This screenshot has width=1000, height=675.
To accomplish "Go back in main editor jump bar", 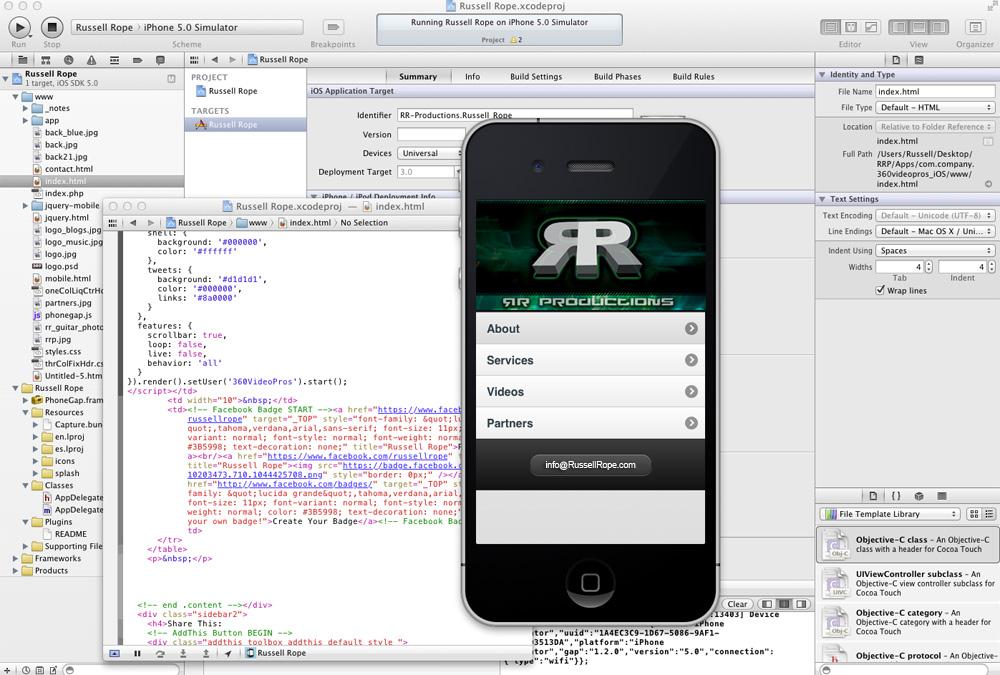I will click(x=215, y=59).
